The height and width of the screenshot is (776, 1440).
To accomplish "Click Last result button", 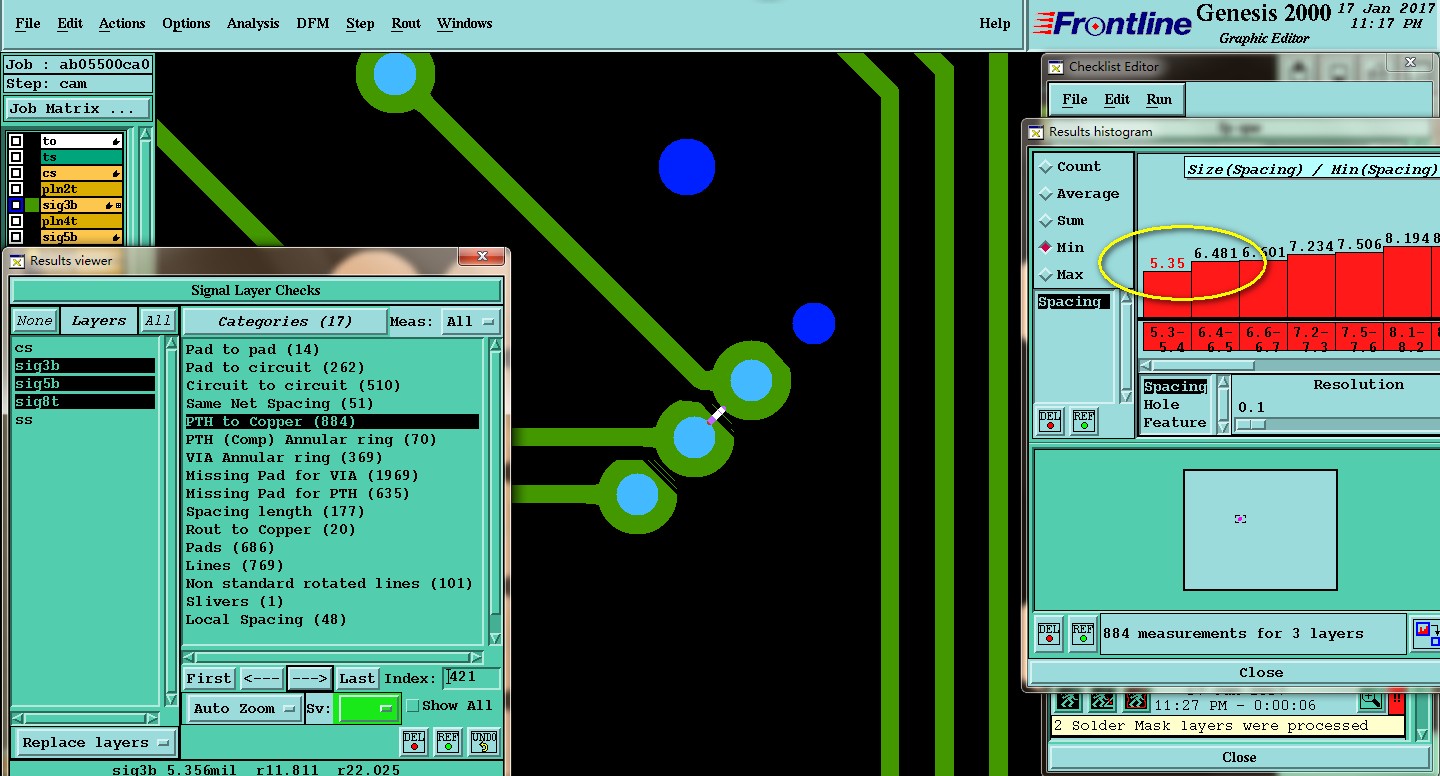I will [357, 678].
